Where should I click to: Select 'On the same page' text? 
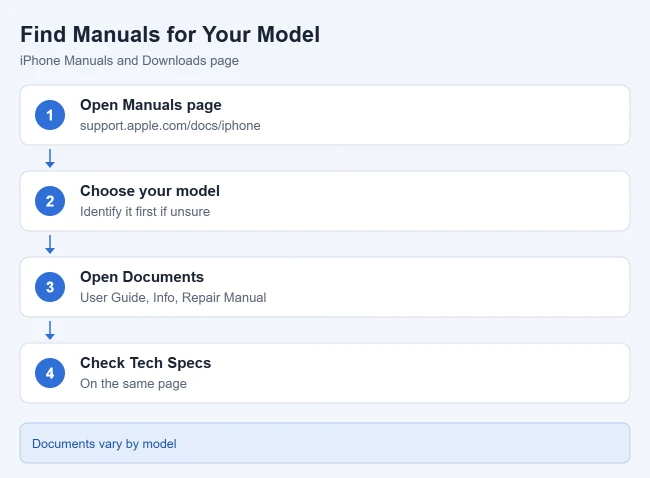pos(133,383)
